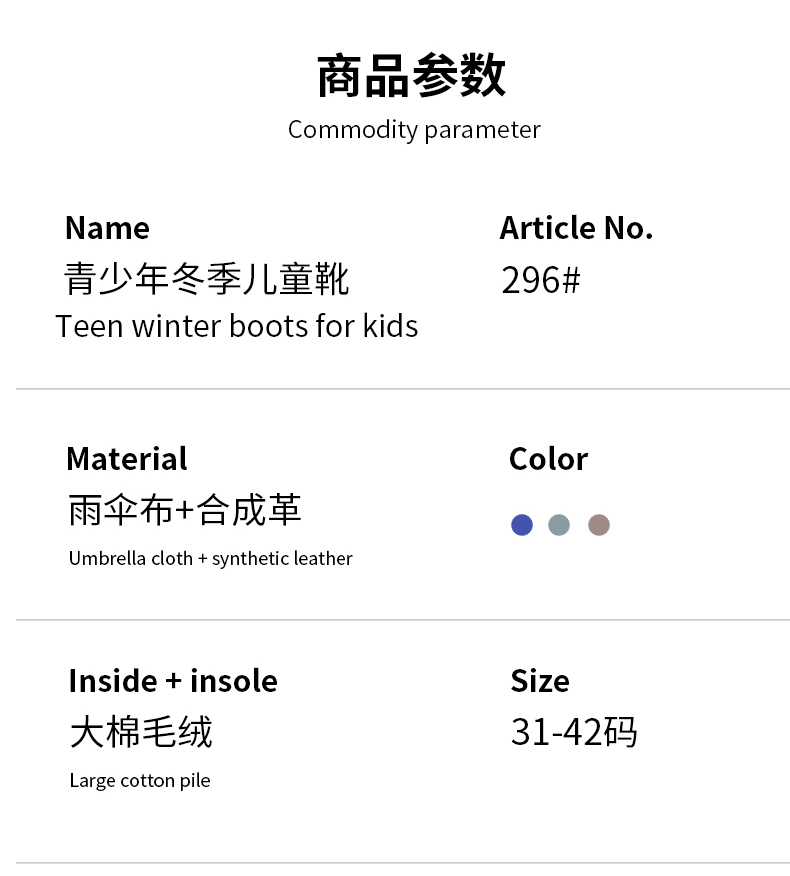Click the 大棉毛绒 lining text
The height and width of the screenshot is (876, 790).
coord(141,732)
